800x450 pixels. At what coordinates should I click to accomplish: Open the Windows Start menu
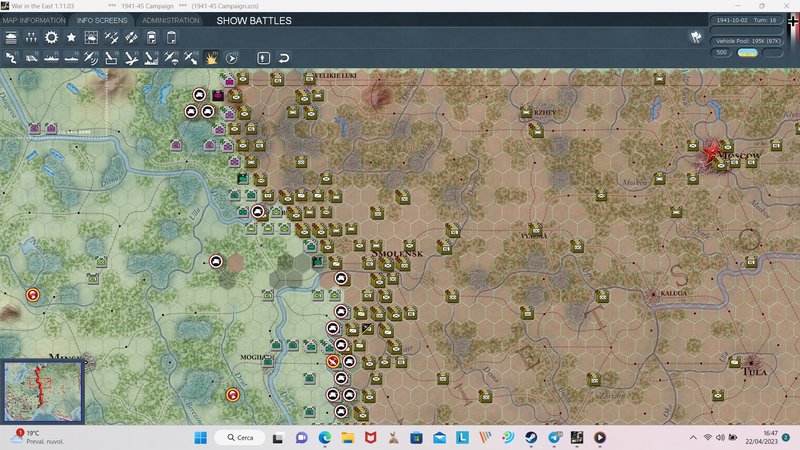(201, 438)
